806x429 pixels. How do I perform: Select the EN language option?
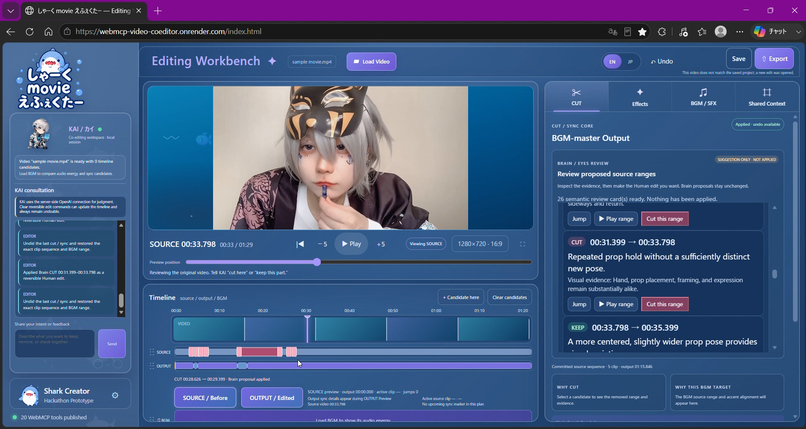coord(612,62)
